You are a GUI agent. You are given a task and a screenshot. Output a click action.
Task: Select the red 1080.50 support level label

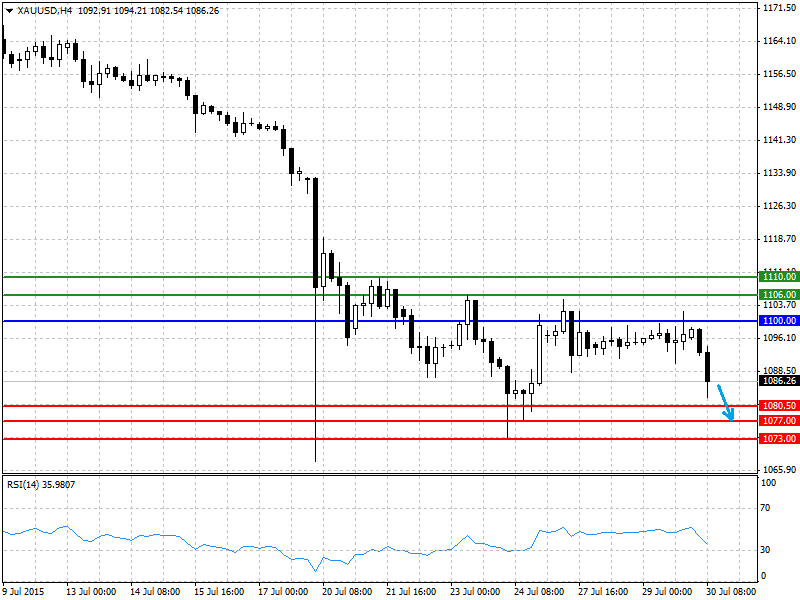coord(779,406)
